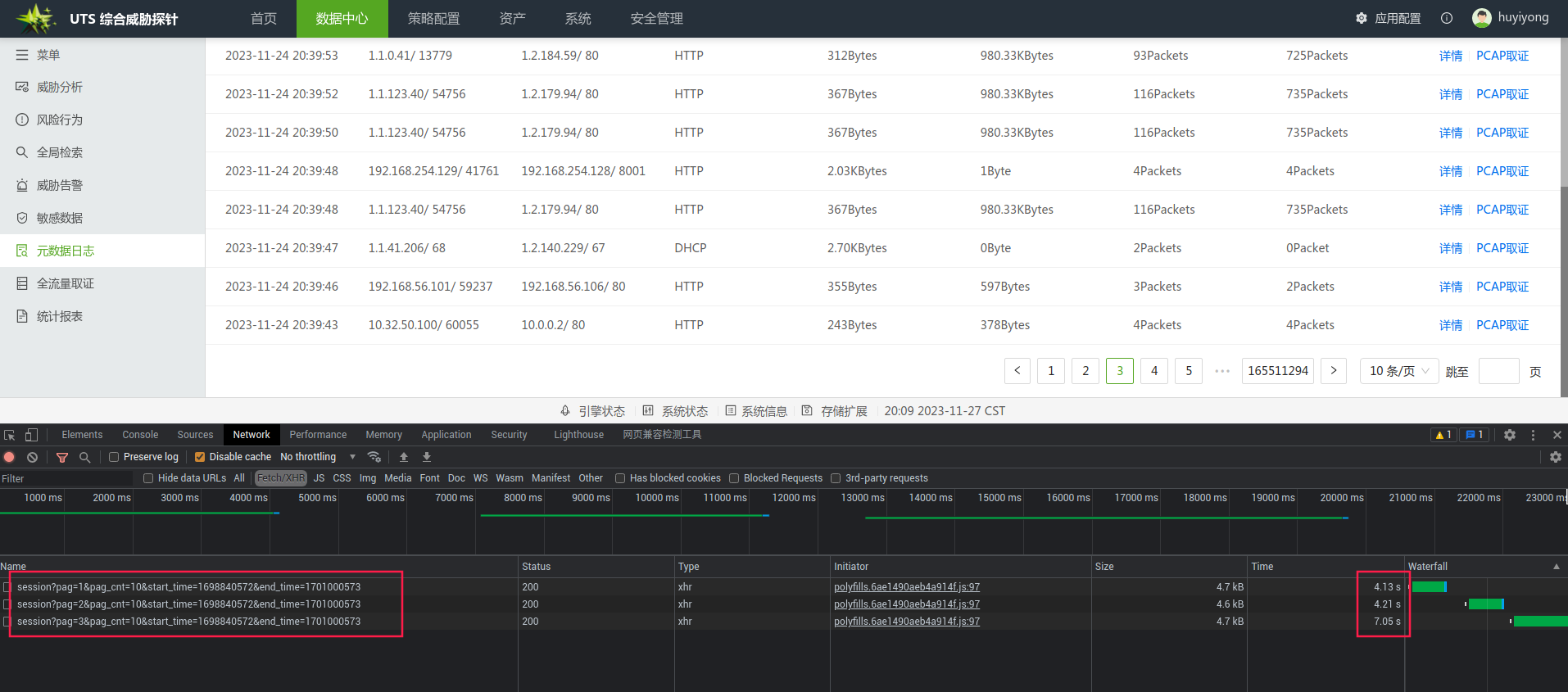
Task: Go to previous page arrow
Action: [1017, 371]
